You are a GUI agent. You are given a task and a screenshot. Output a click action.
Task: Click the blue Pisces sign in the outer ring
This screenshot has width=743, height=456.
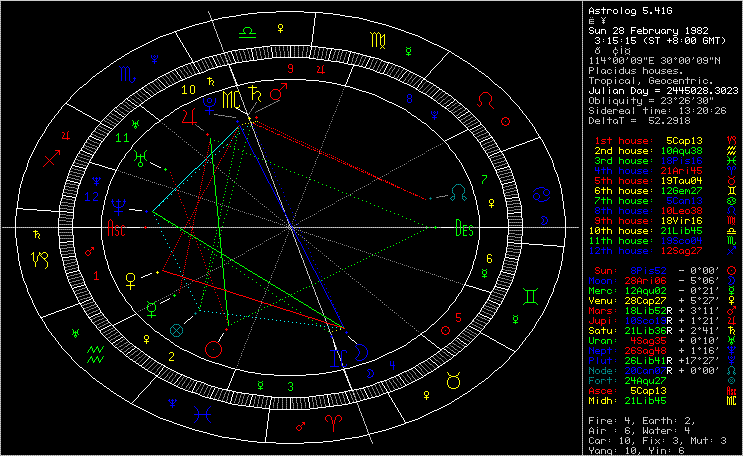(202, 415)
